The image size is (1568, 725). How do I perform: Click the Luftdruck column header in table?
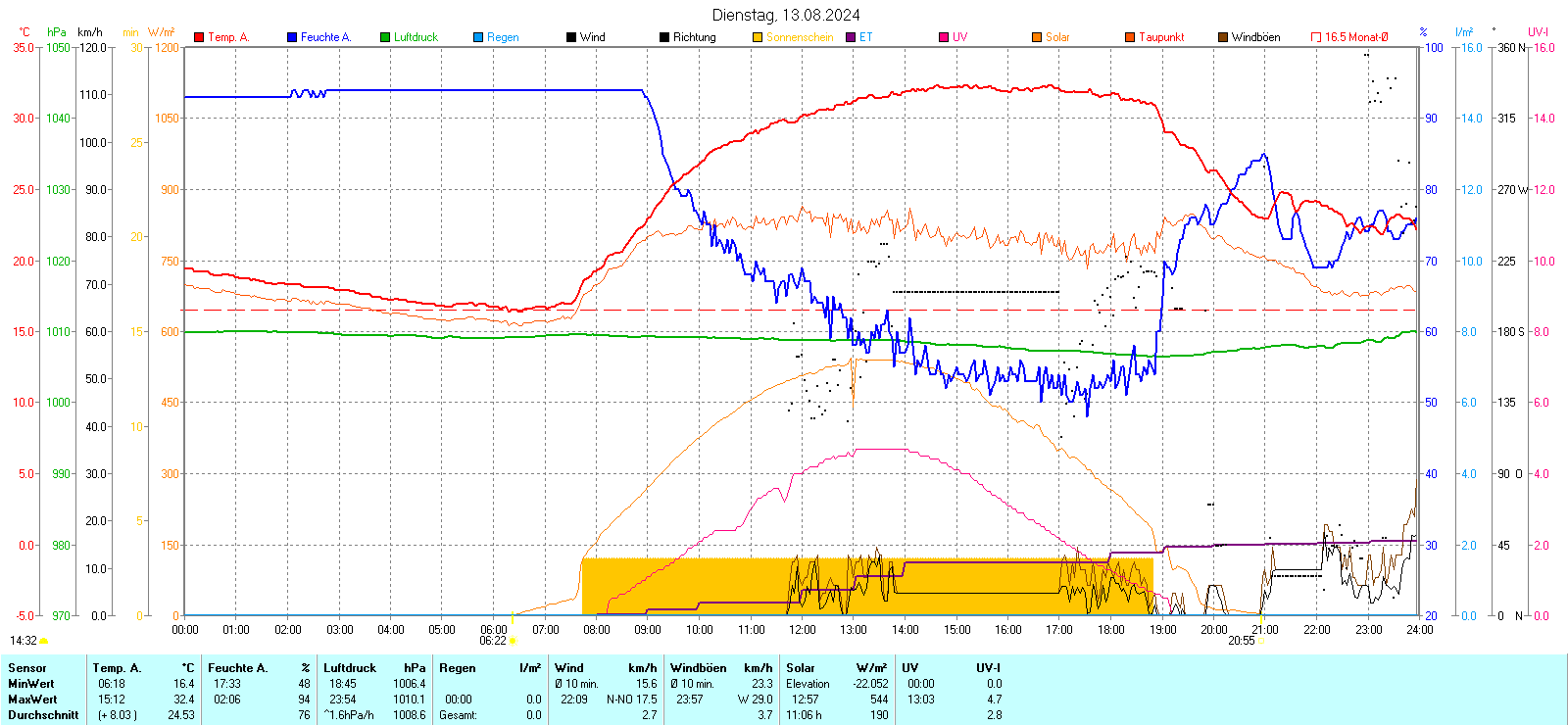pos(350,668)
